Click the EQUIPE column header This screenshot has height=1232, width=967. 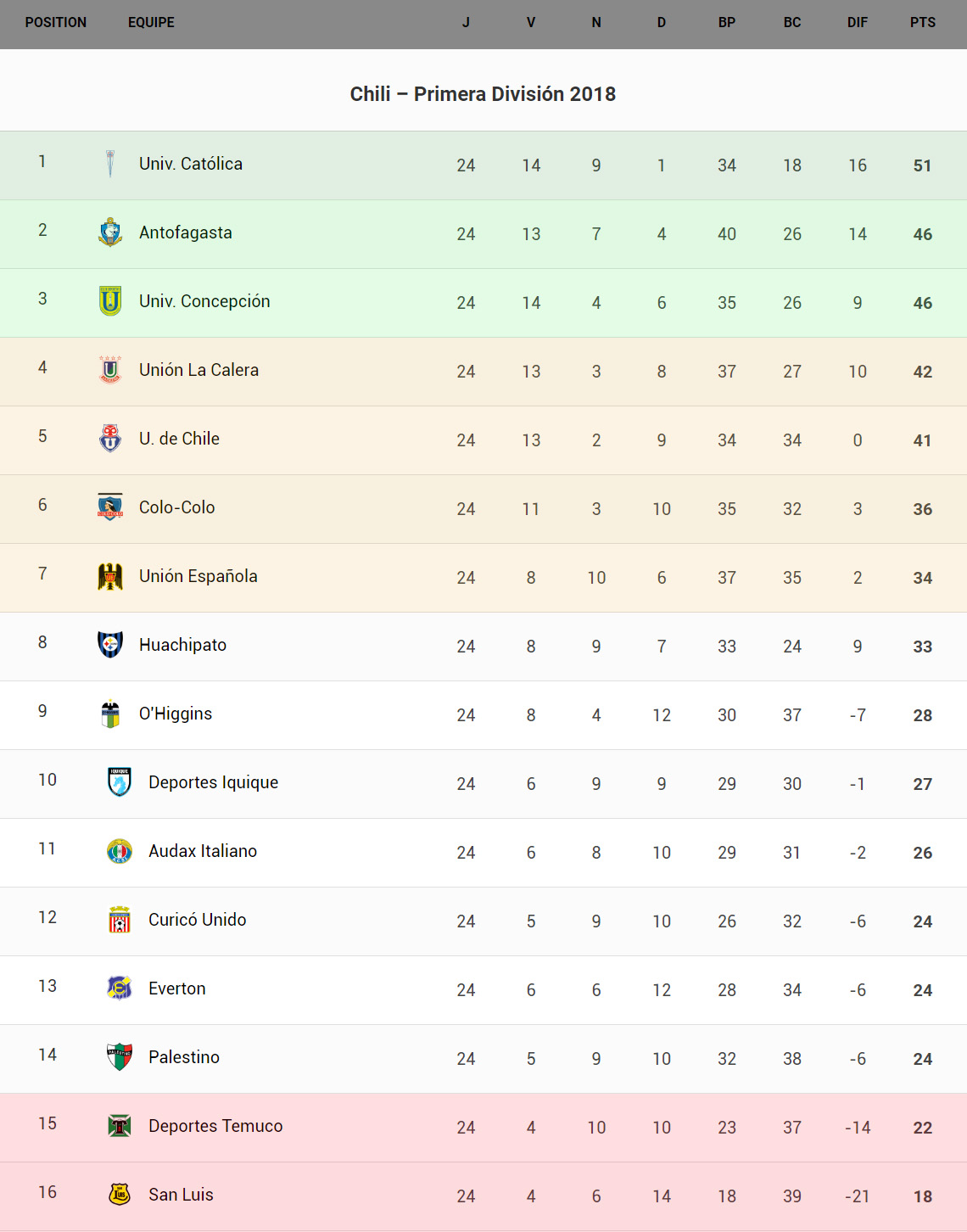pyautogui.click(x=151, y=23)
